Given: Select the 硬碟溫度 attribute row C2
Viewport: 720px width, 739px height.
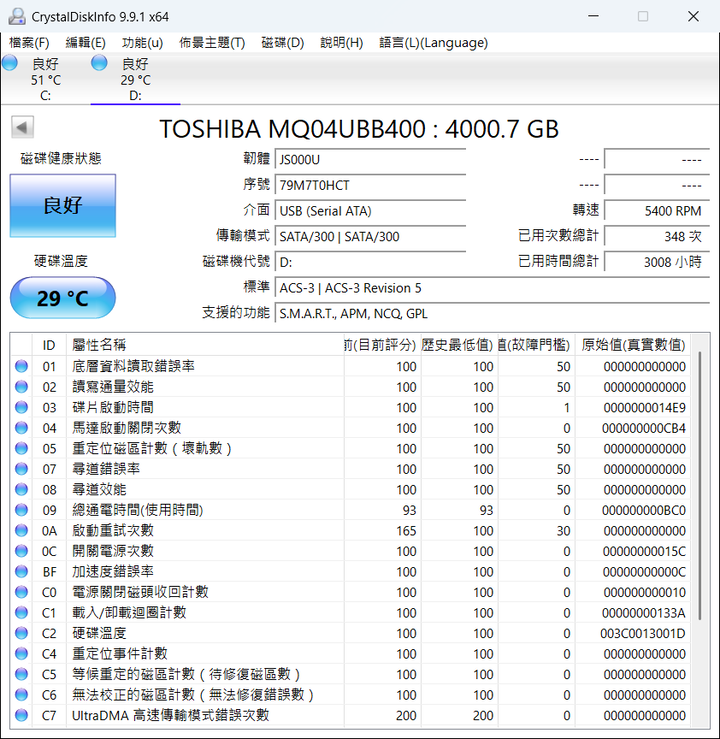Looking at the screenshot, I should [350, 633].
